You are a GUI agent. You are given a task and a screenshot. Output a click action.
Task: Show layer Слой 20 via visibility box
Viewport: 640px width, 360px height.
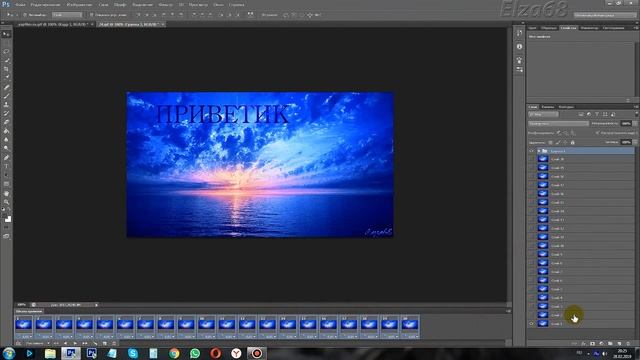pyautogui.click(x=531, y=159)
